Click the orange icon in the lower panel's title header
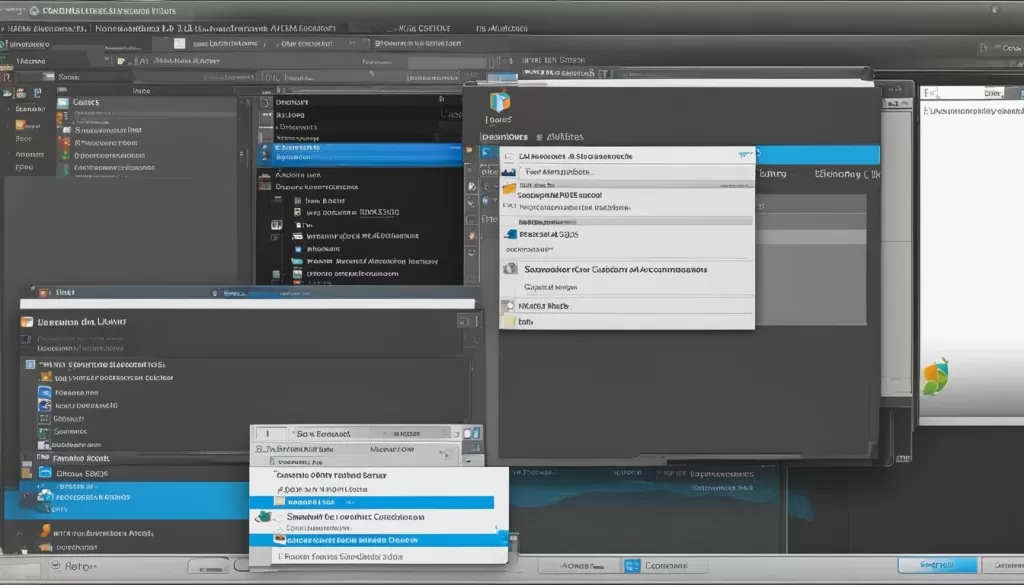Viewport: 1024px width, 585px height. coord(27,321)
